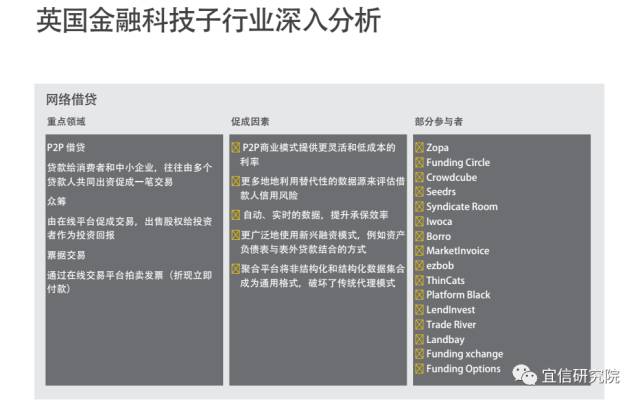640x404 pixels.
Task: Click the box icon before Crowdcube
Action: [x=420, y=178]
